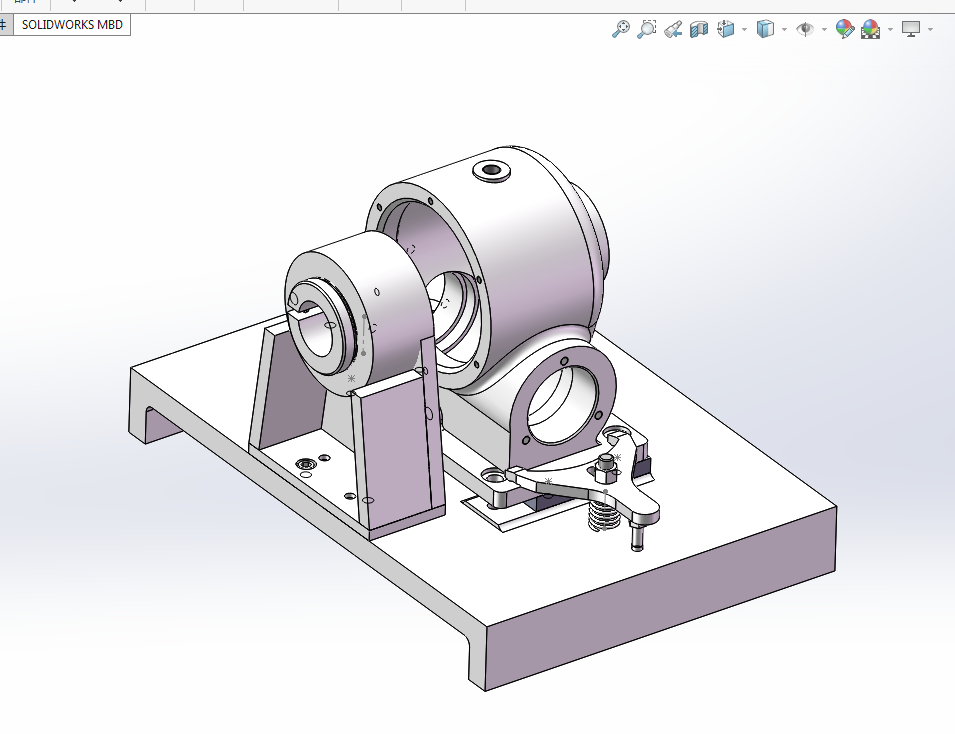Click the Apply Scene icon
Image resolution: width=955 pixels, height=734 pixels.
[871, 29]
